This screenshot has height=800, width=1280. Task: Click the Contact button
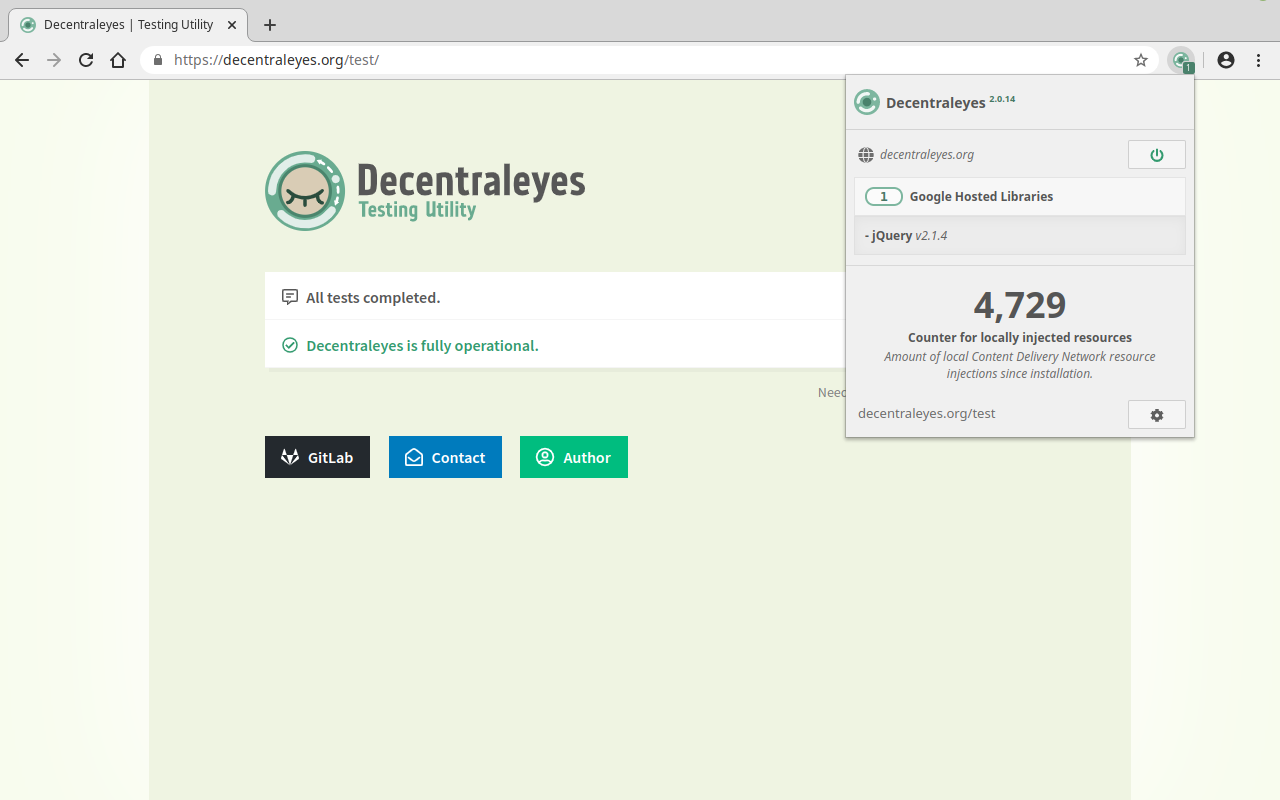[x=445, y=457]
